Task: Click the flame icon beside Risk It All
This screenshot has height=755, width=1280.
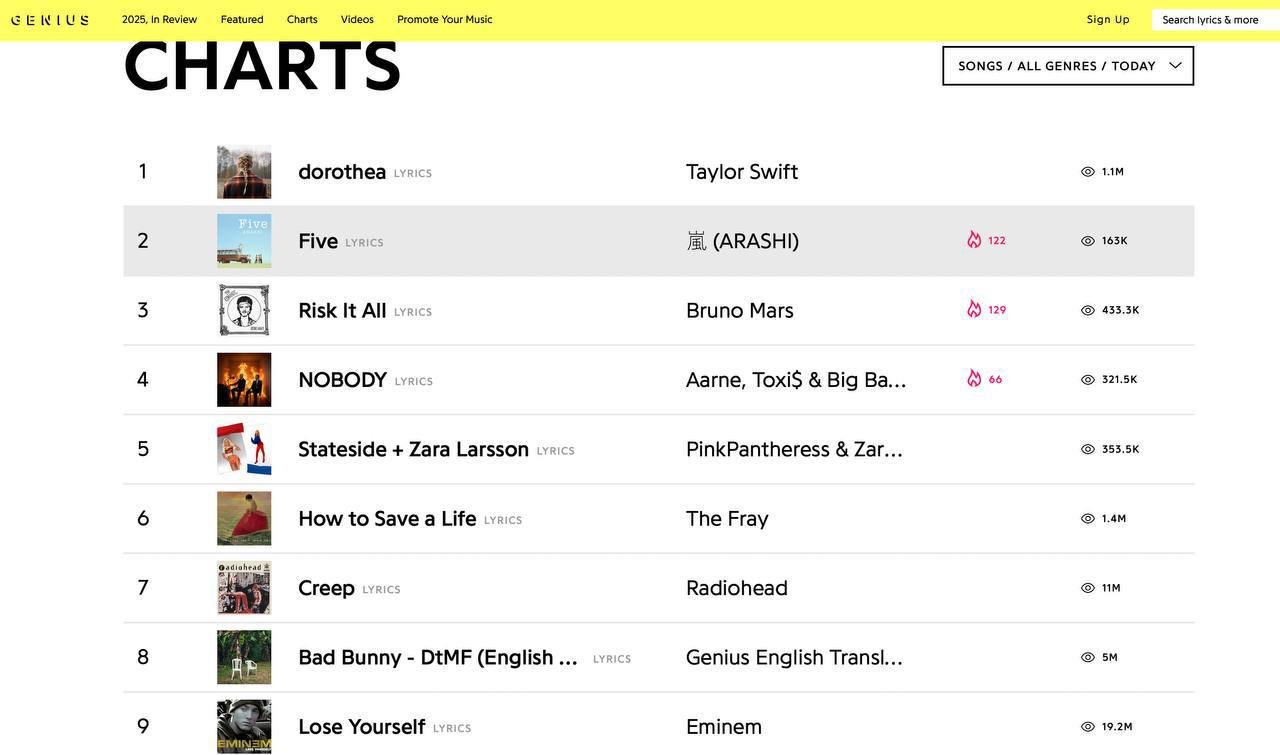Action: tap(974, 309)
